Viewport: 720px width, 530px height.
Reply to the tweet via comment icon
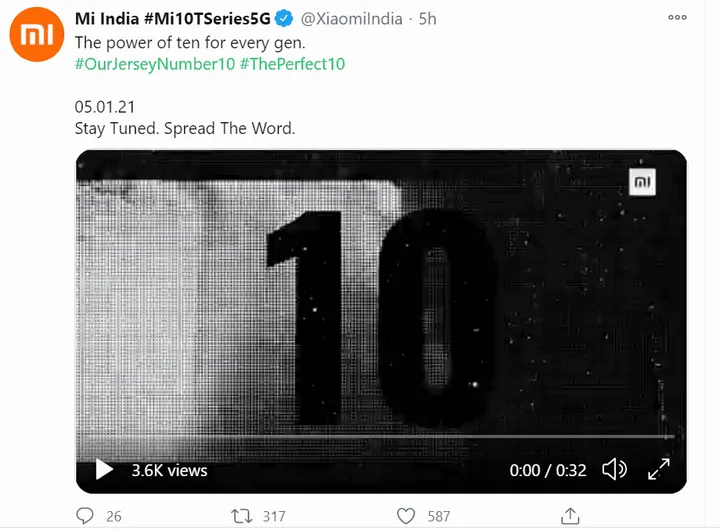coord(85,516)
